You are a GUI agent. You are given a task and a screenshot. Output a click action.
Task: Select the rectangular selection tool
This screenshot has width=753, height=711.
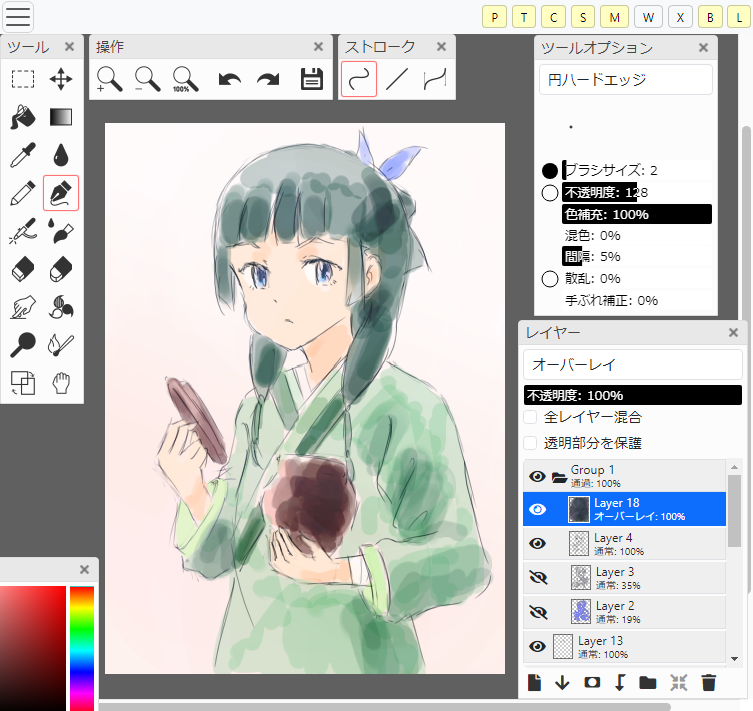[x=23, y=79]
